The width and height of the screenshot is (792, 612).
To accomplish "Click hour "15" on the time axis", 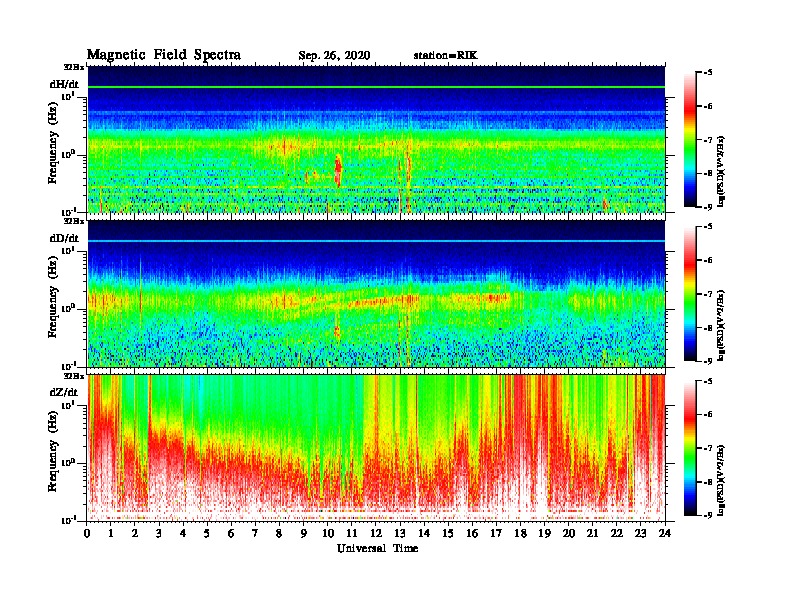I will 449,534.
